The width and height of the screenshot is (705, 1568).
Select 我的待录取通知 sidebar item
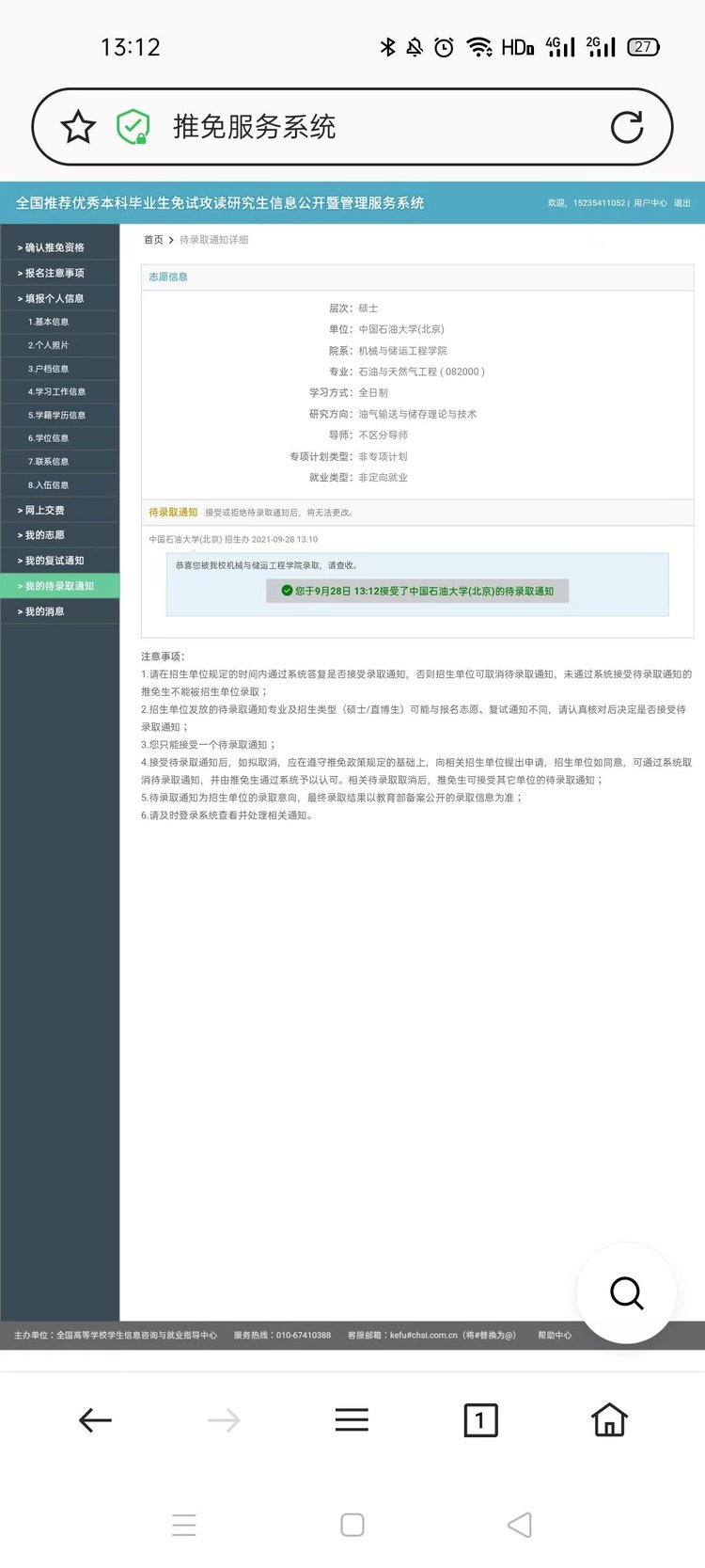click(60, 586)
